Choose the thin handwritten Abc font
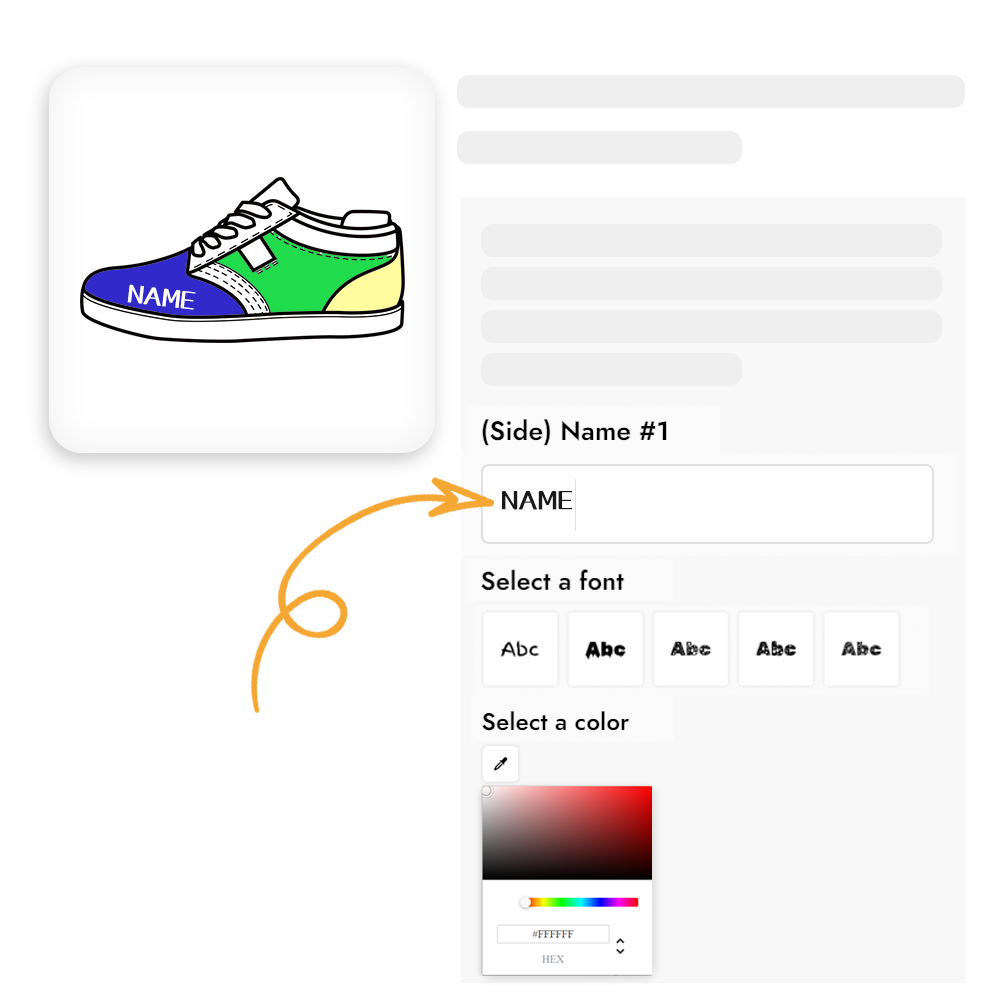 coord(520,649)
